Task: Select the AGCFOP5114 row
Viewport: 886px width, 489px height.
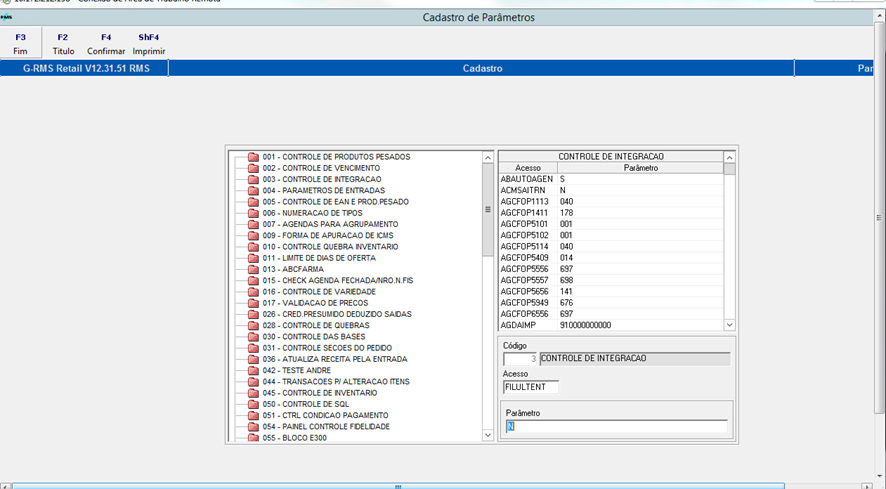Action: coord(611,246)
